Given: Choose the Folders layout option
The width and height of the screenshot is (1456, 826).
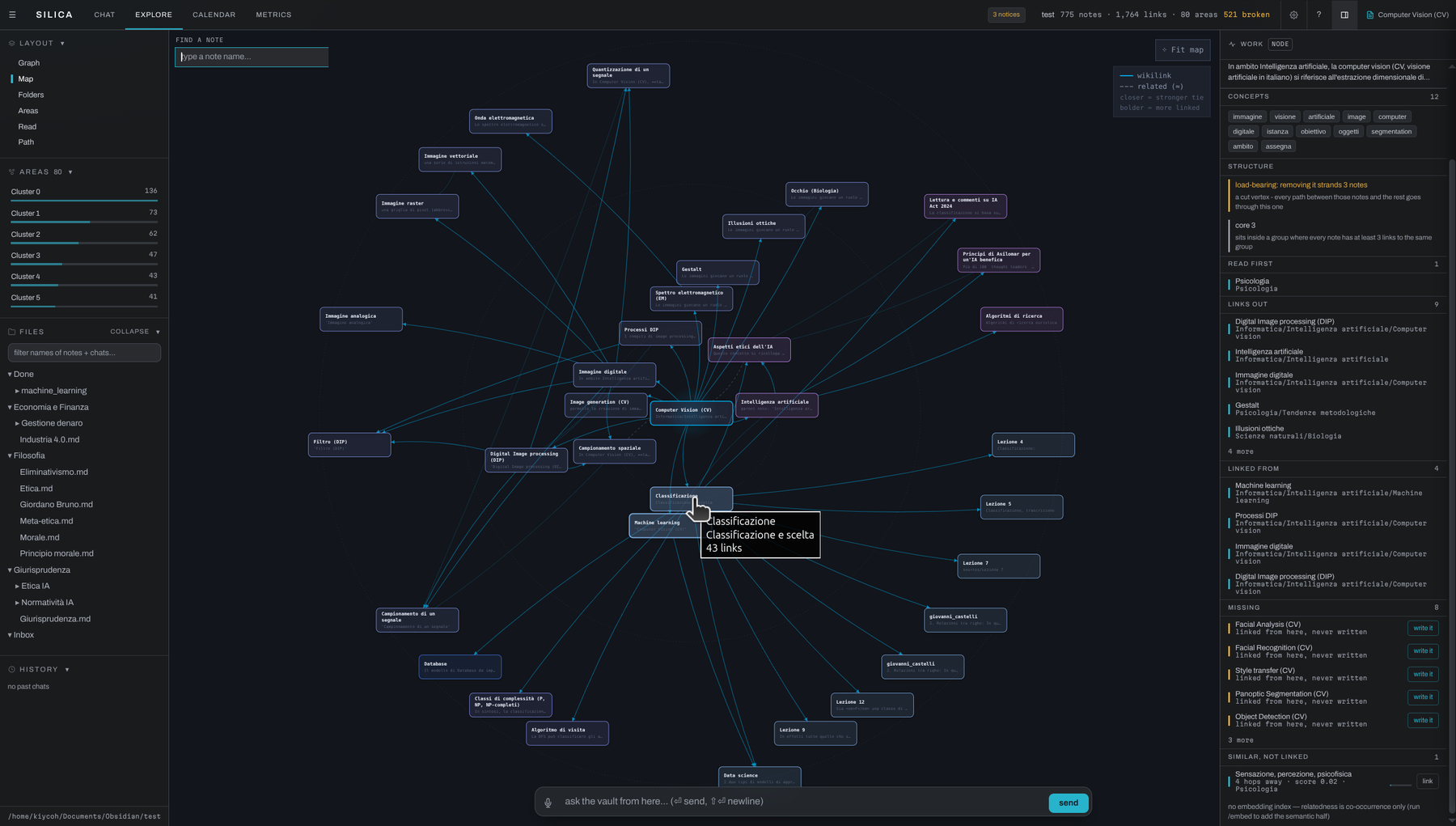Looking at the screenshot, I should pyautogui.click(x=31, y=95).
